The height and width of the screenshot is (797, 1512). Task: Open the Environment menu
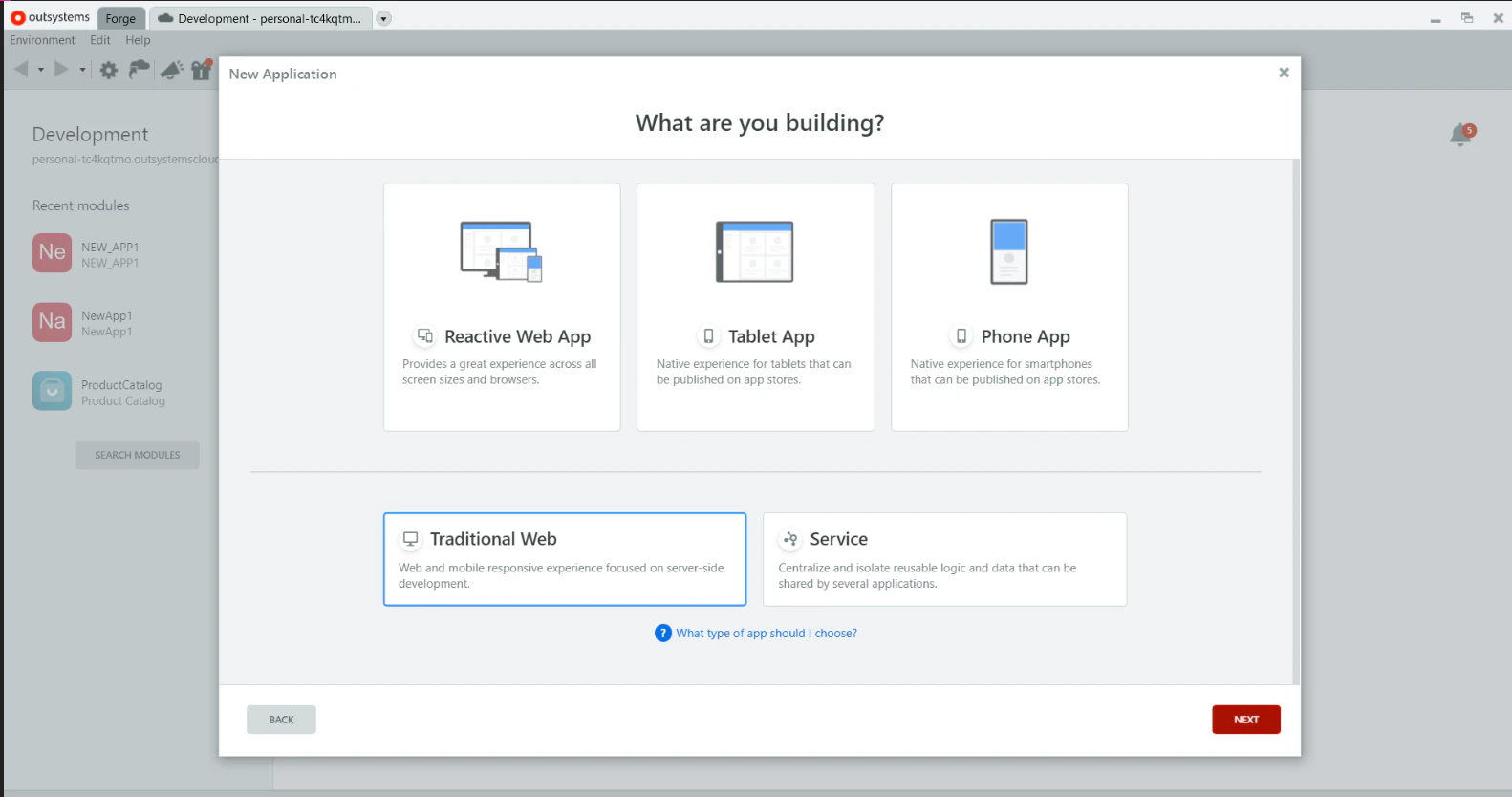[42, 40]
